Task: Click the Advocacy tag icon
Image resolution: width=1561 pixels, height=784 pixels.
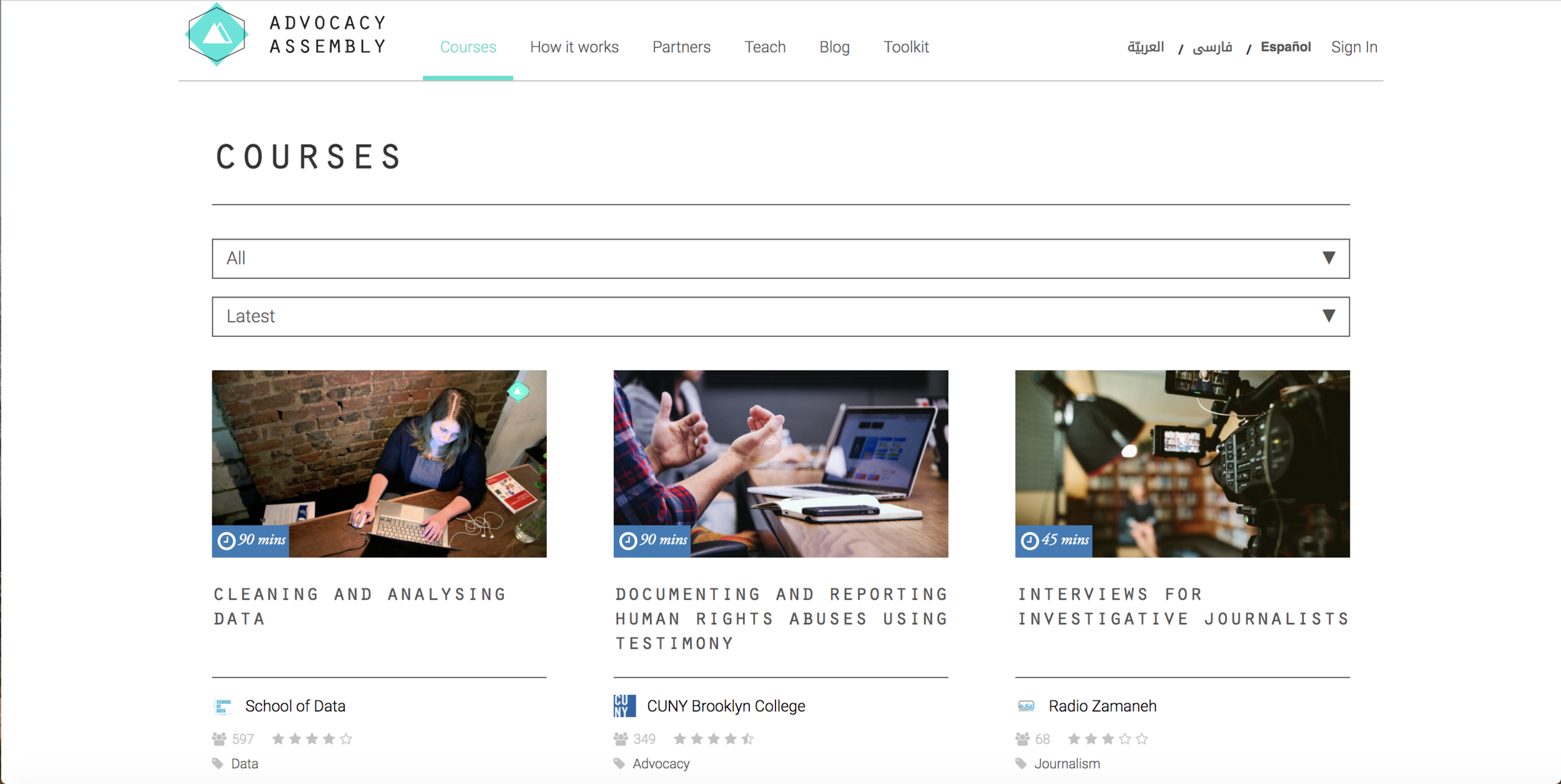Action: (x=619, y=763)
